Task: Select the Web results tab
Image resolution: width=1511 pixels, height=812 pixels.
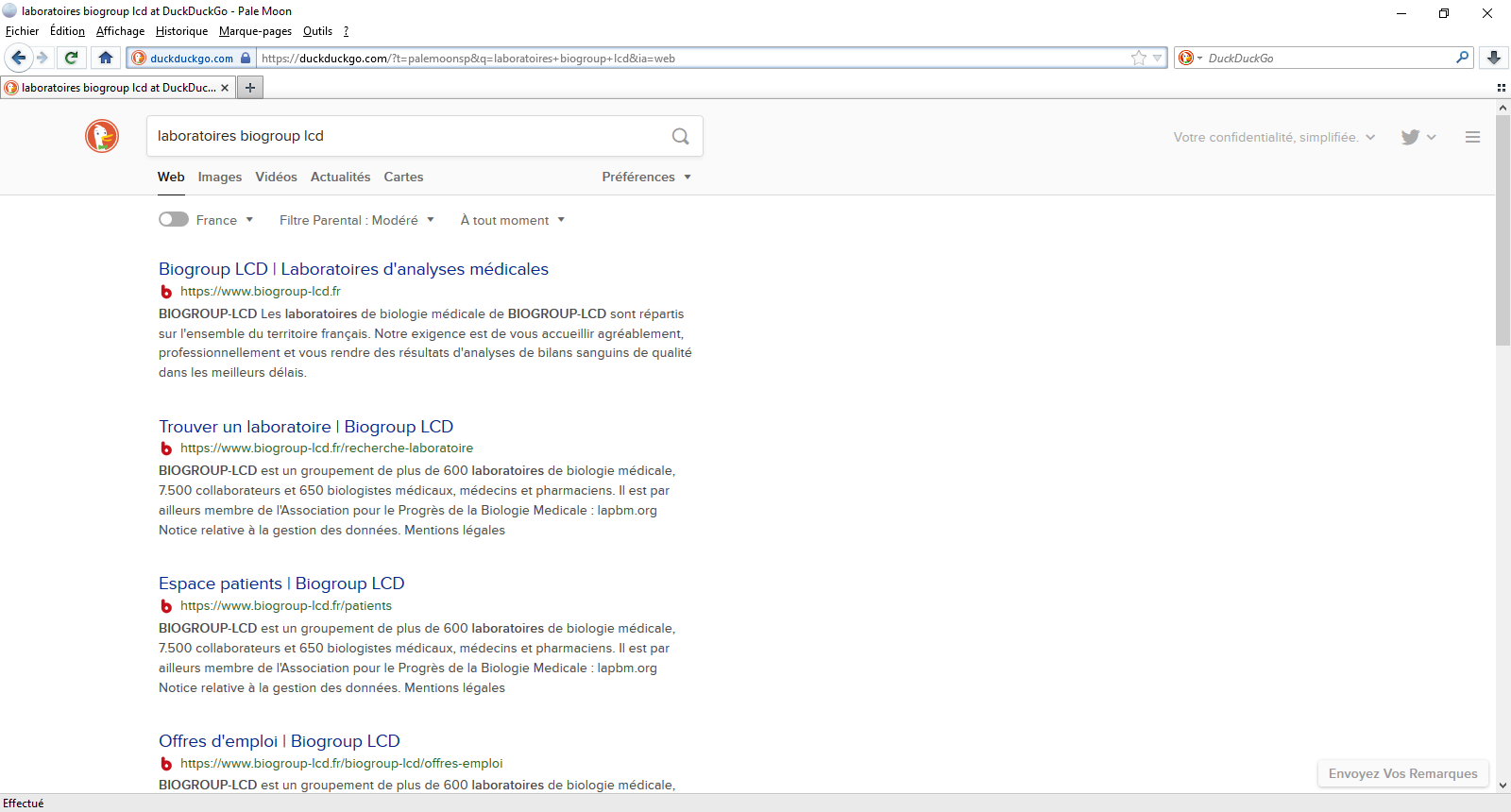Action: click(x=171, y=177)
